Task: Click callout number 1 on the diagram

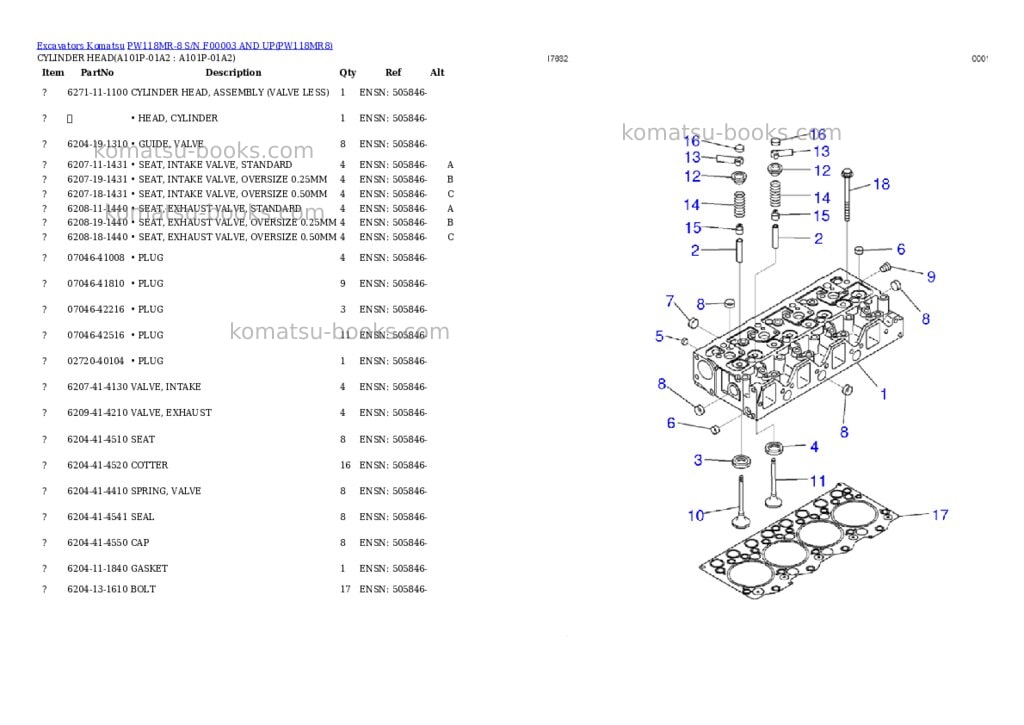Action: [884, 394]
